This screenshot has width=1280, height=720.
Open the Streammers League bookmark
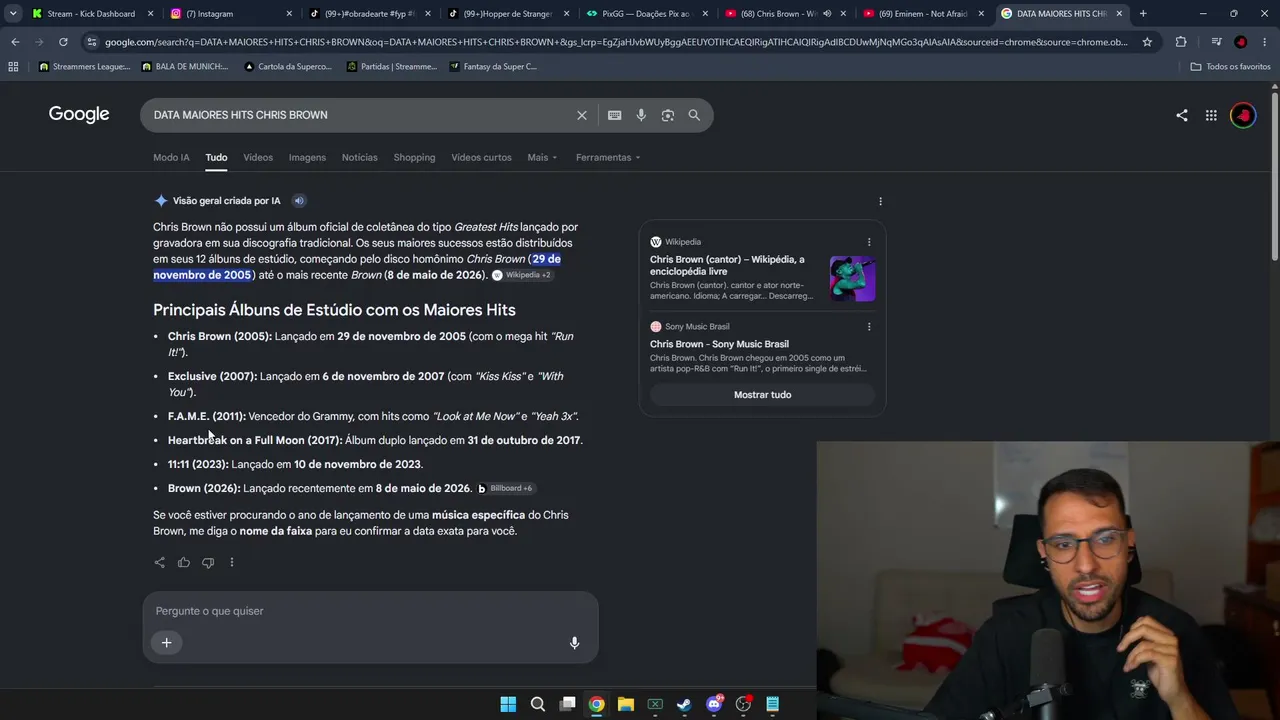point(85,67)
